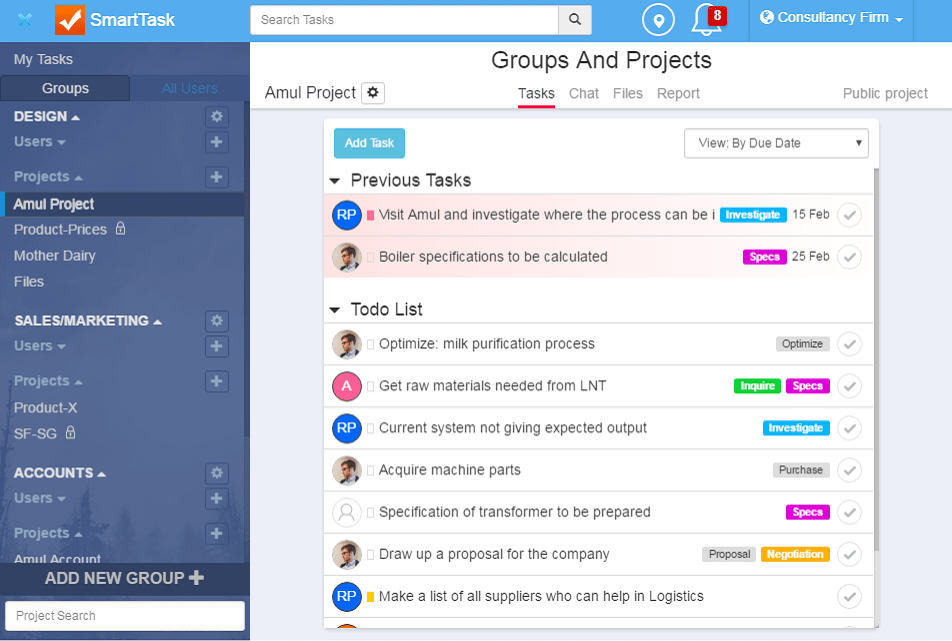Complete Current system not giving output task
The width and height of the screenshot is (952, 641).
[x=849, y=429]
